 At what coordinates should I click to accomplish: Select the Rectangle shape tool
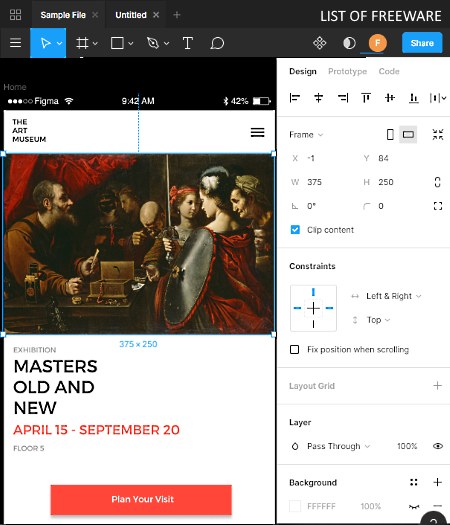117,43
